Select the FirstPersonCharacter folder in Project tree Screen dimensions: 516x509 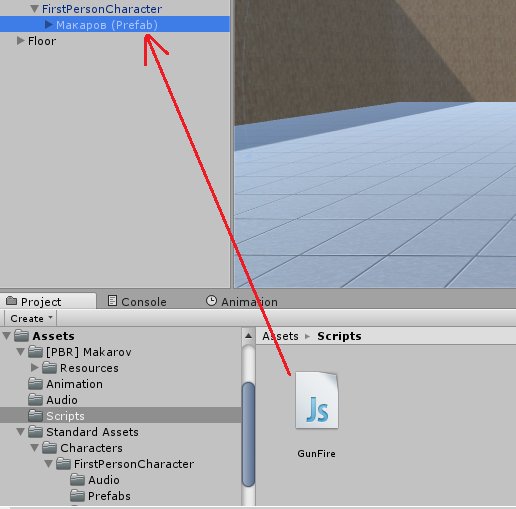[x=134, y=464]
